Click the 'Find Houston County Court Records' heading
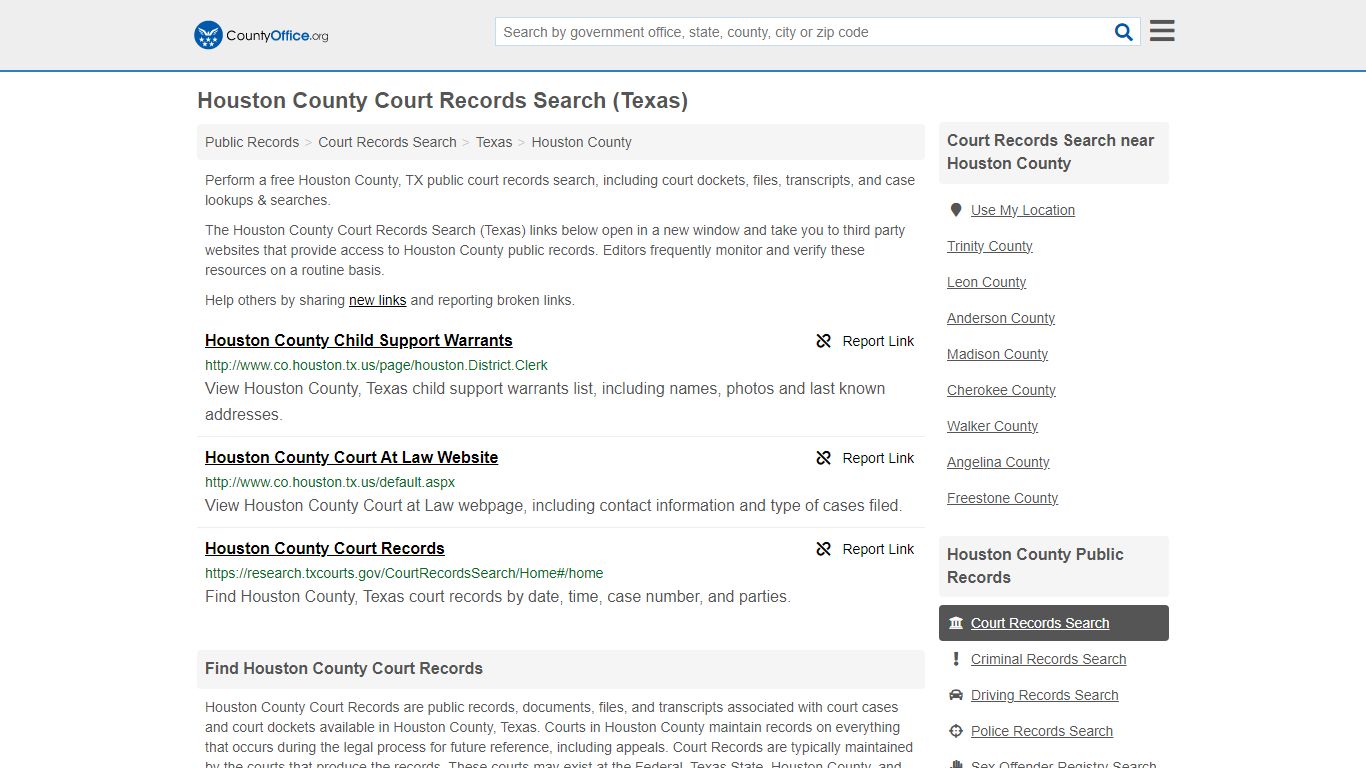1366x768 pixels. [344, 669]
